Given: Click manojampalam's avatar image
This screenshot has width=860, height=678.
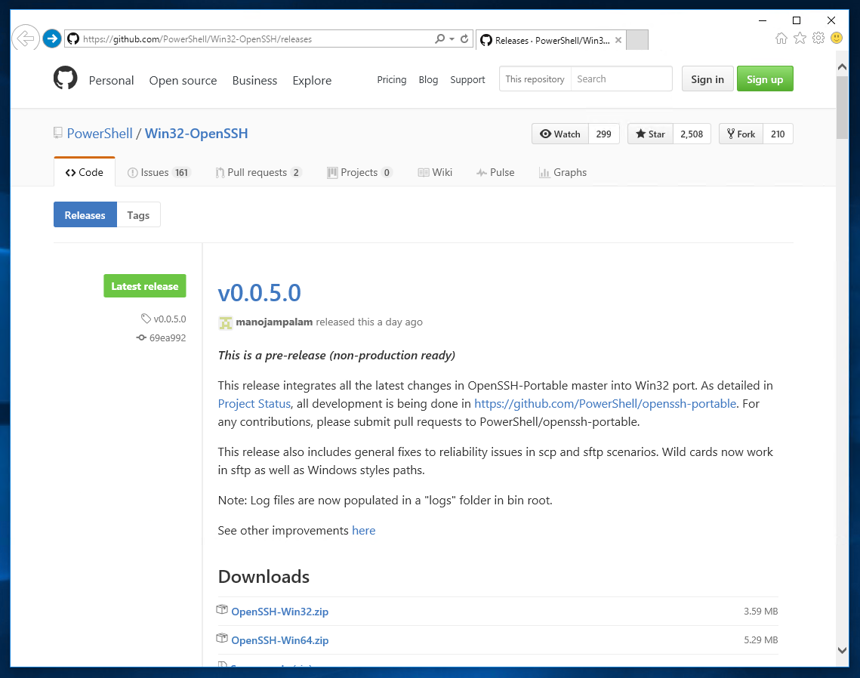Looking at the screenshot, I should (225, 323).
